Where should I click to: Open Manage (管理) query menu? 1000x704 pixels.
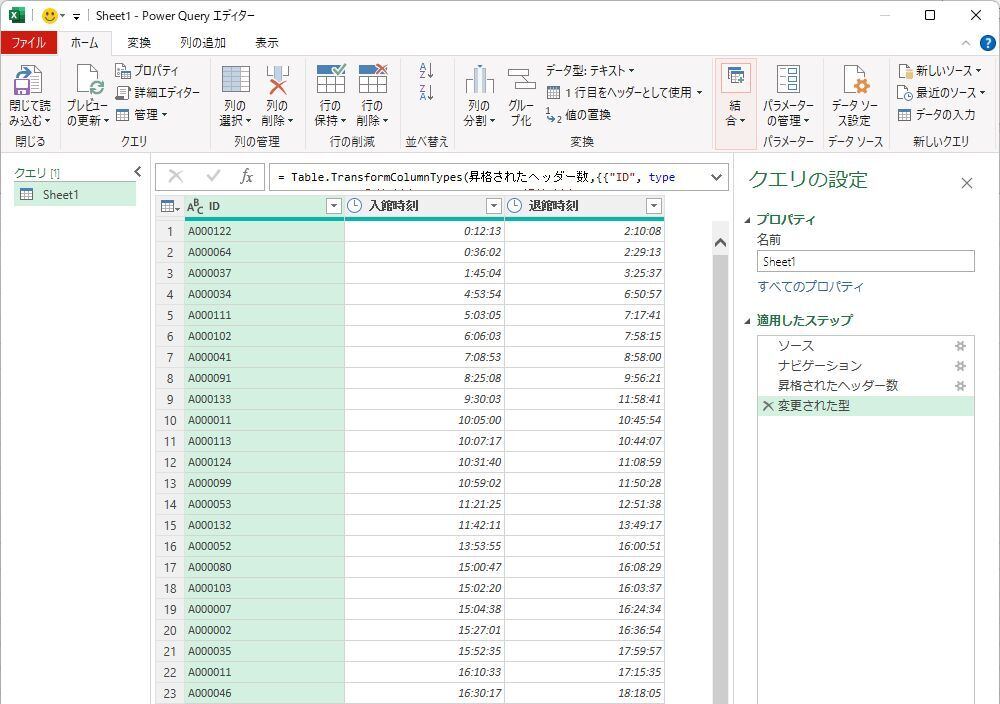coord(142,115)
